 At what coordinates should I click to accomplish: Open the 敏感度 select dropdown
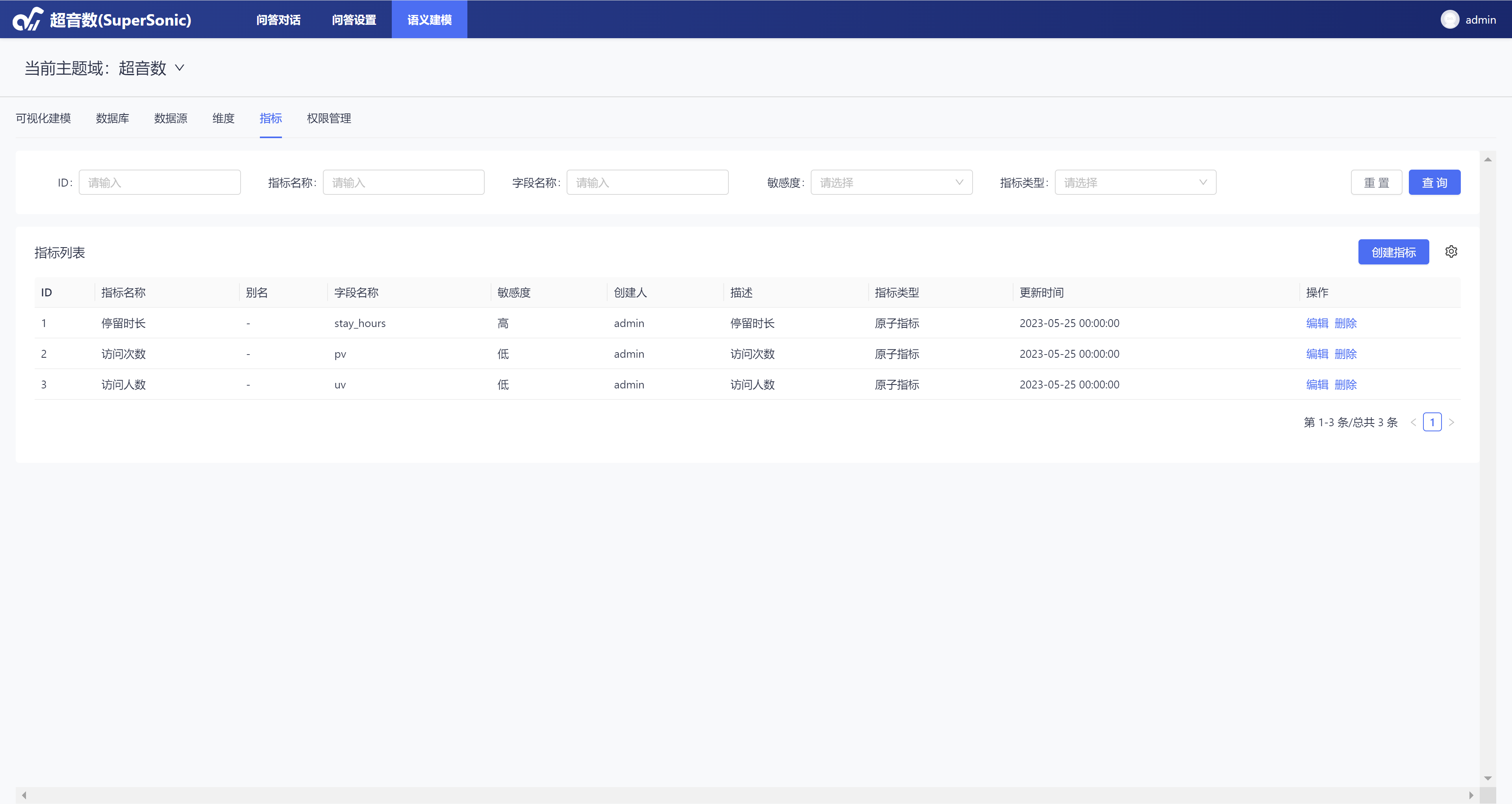click(x=891, y=182)
